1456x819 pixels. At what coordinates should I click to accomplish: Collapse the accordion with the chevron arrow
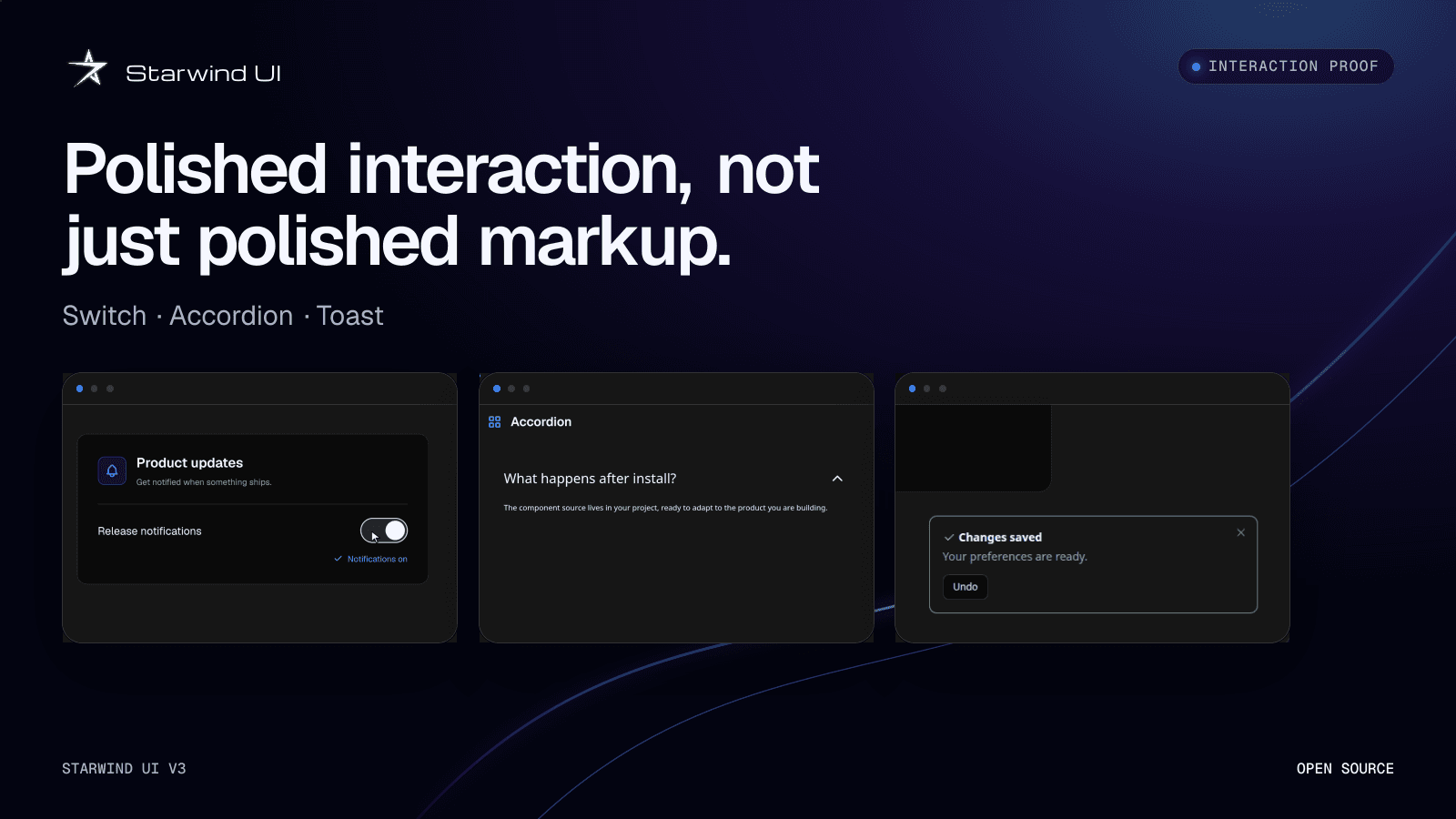[x=837, y=479]
